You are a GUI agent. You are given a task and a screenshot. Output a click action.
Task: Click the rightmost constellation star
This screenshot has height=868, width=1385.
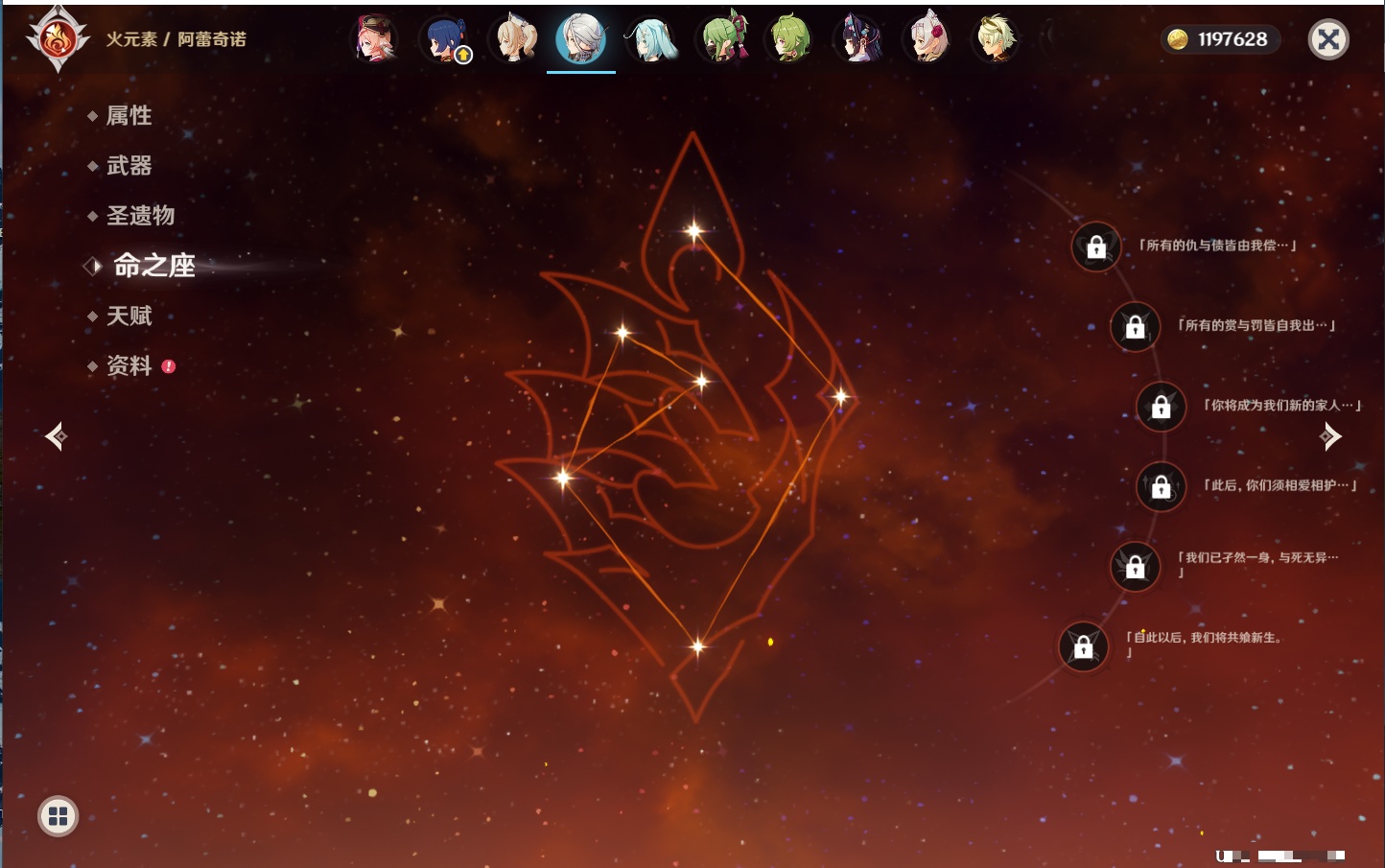[840, 396]
